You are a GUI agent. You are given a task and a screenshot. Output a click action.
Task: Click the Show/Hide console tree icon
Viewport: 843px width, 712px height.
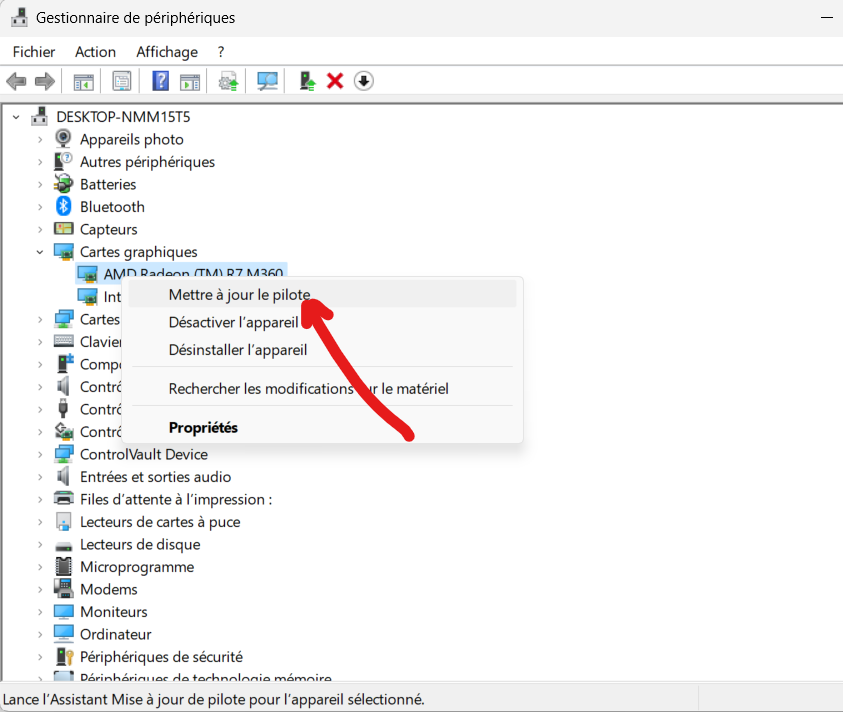tap(83, 80)
